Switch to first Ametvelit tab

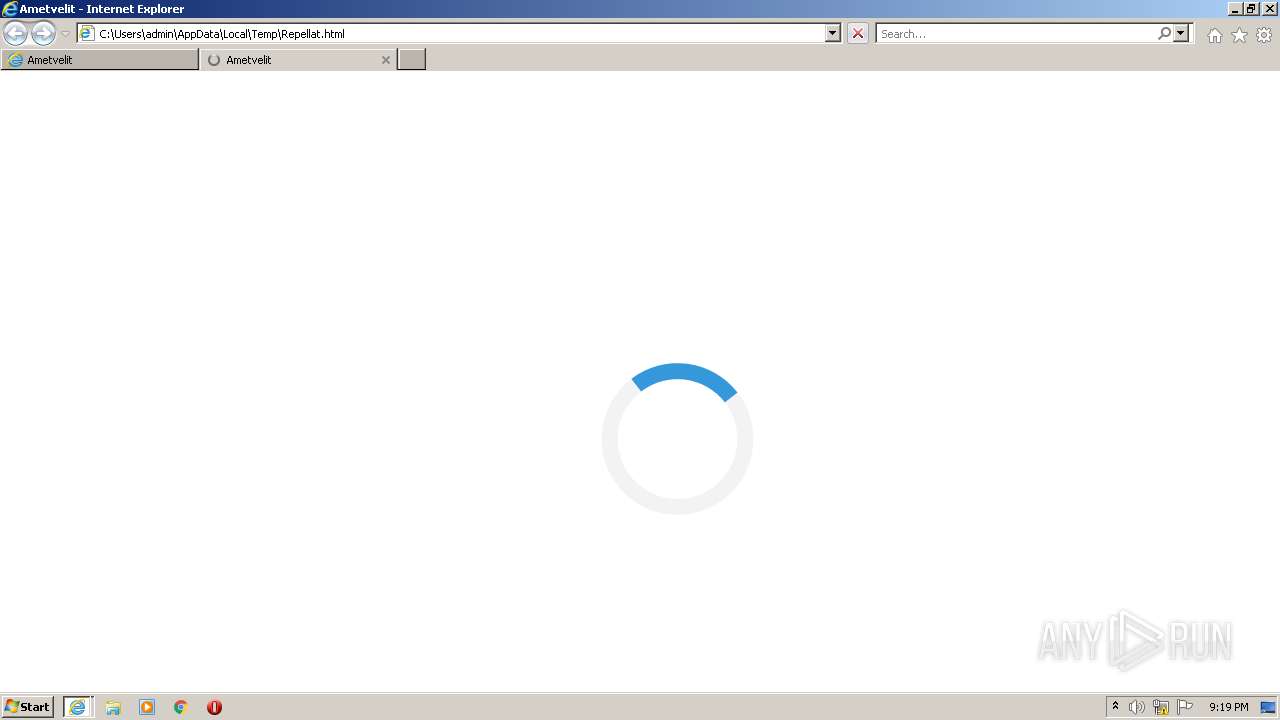click(x=100, y=60)
